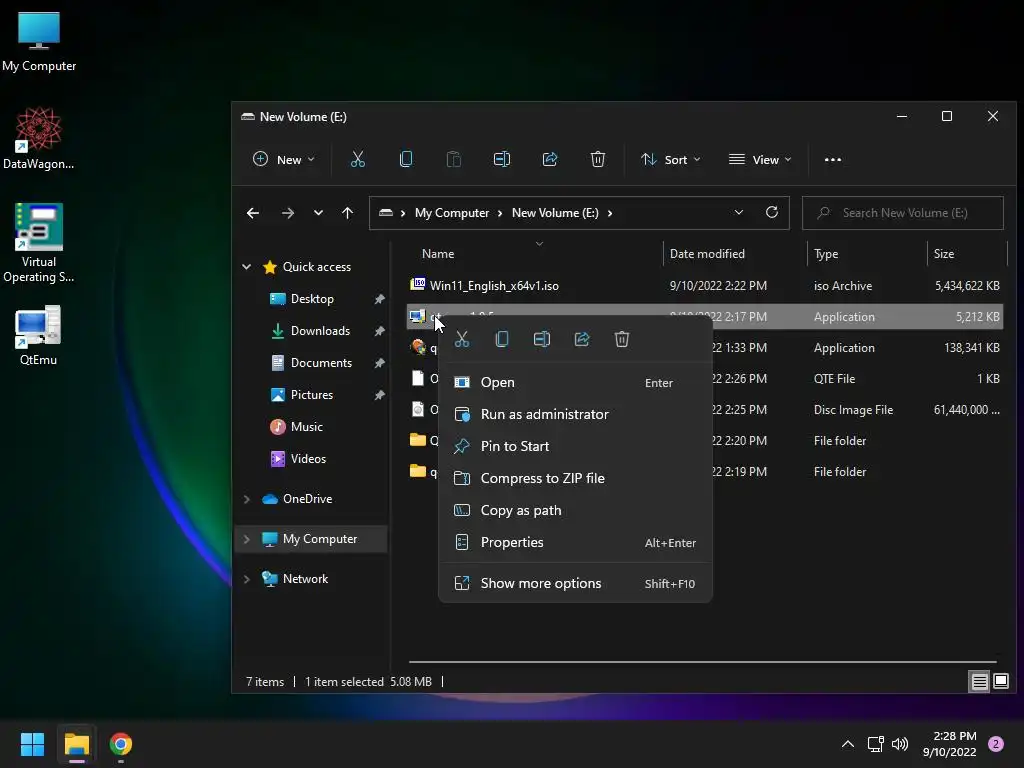Choose Copy as path

[x=575, y=510]
